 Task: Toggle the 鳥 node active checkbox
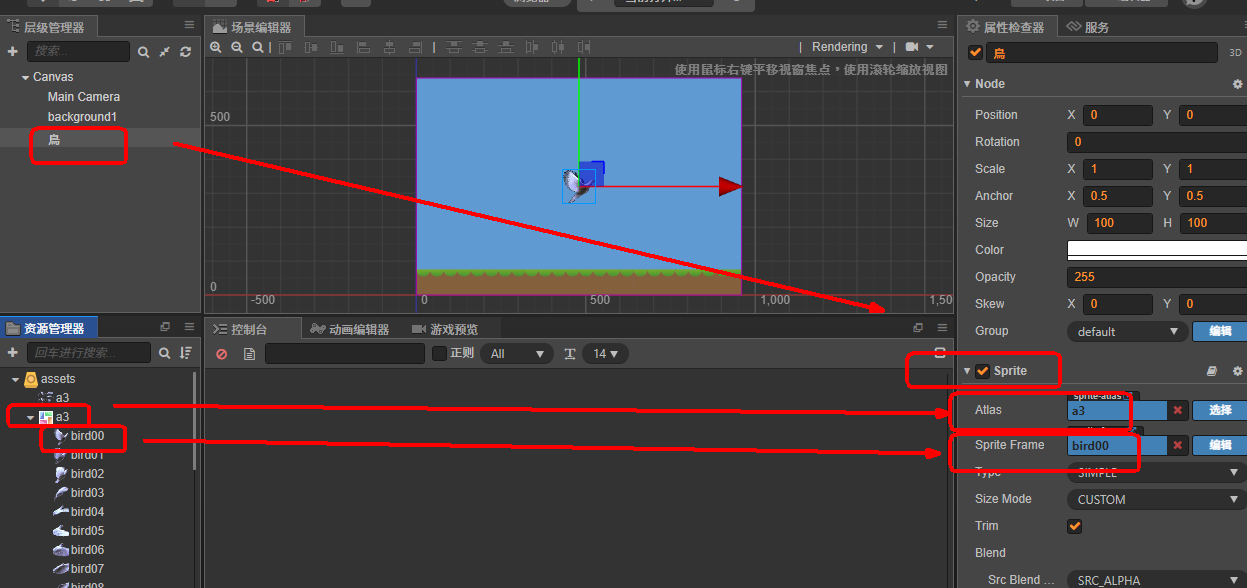tap(976, 53)
